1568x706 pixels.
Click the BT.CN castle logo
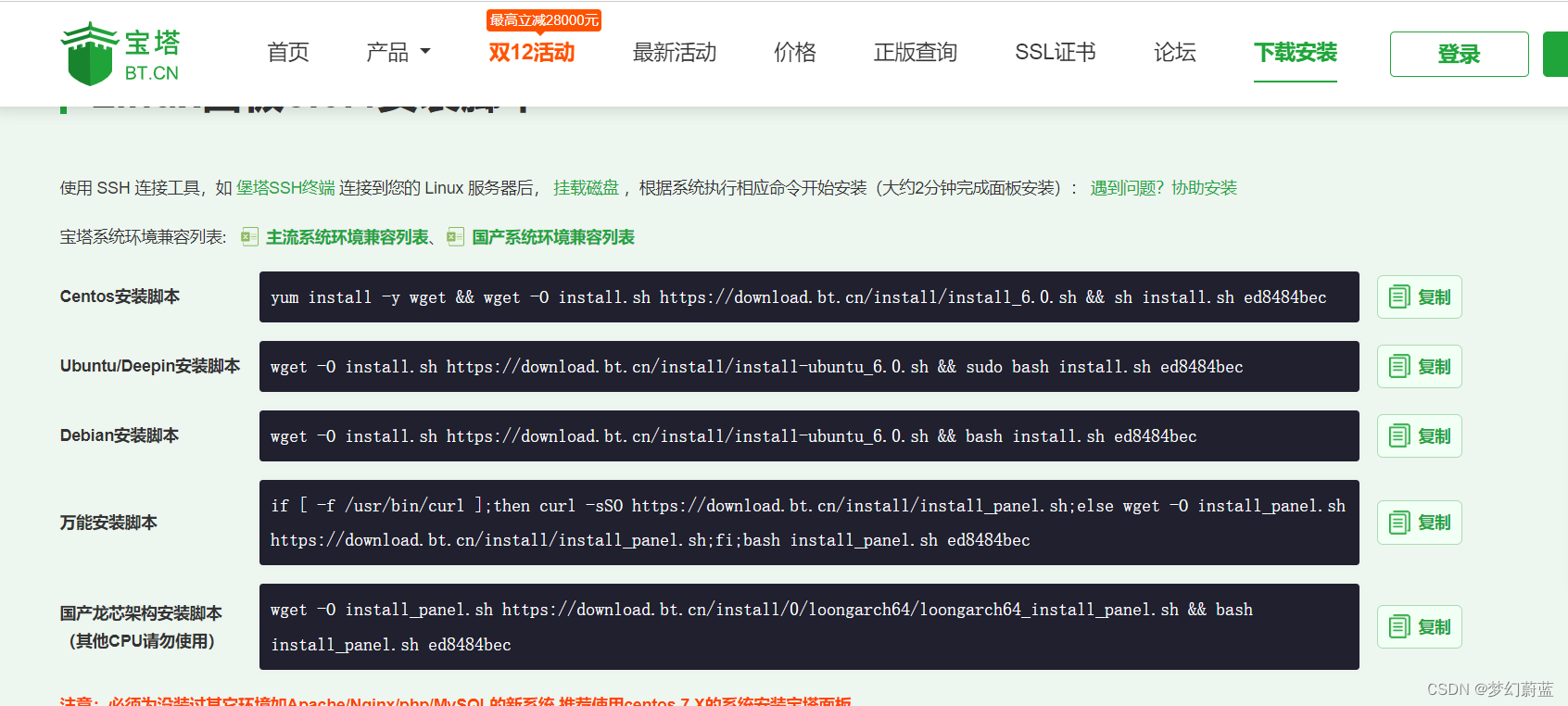(x=120, y=54)
